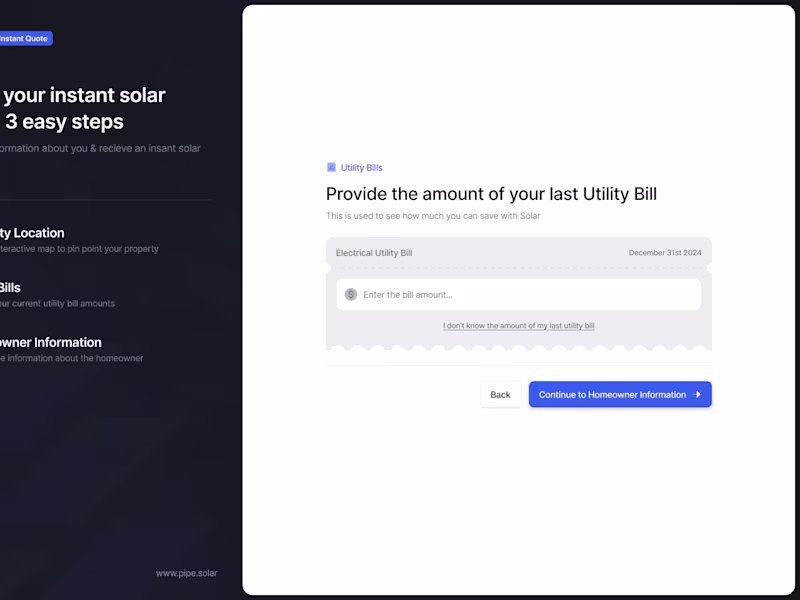
Task: Click the "current utility bill amounts" description
Action: click(x=57, y=304)
